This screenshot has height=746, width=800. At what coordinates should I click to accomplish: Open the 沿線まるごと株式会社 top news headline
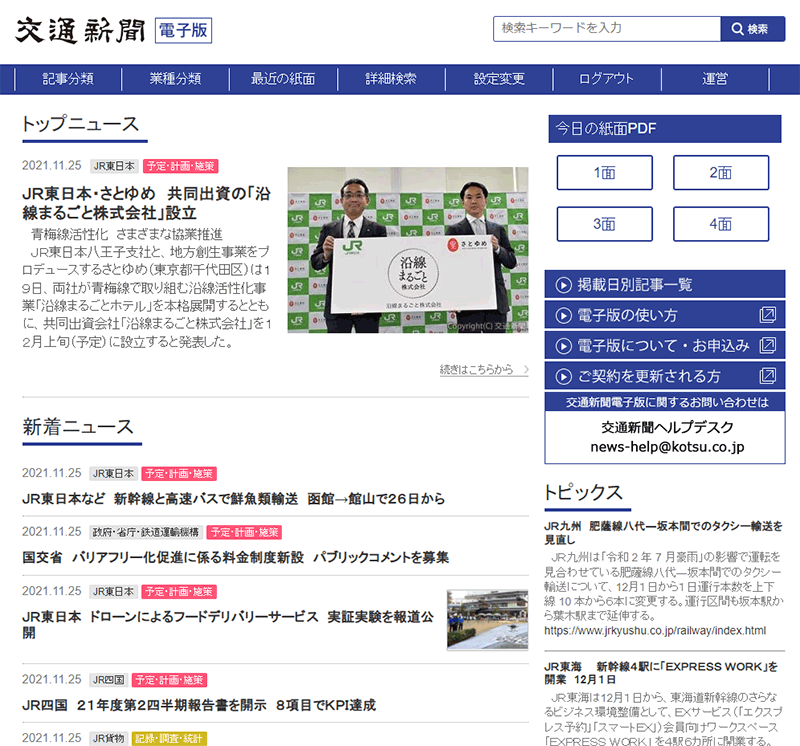pyautogui.click(x=146, y=202)
